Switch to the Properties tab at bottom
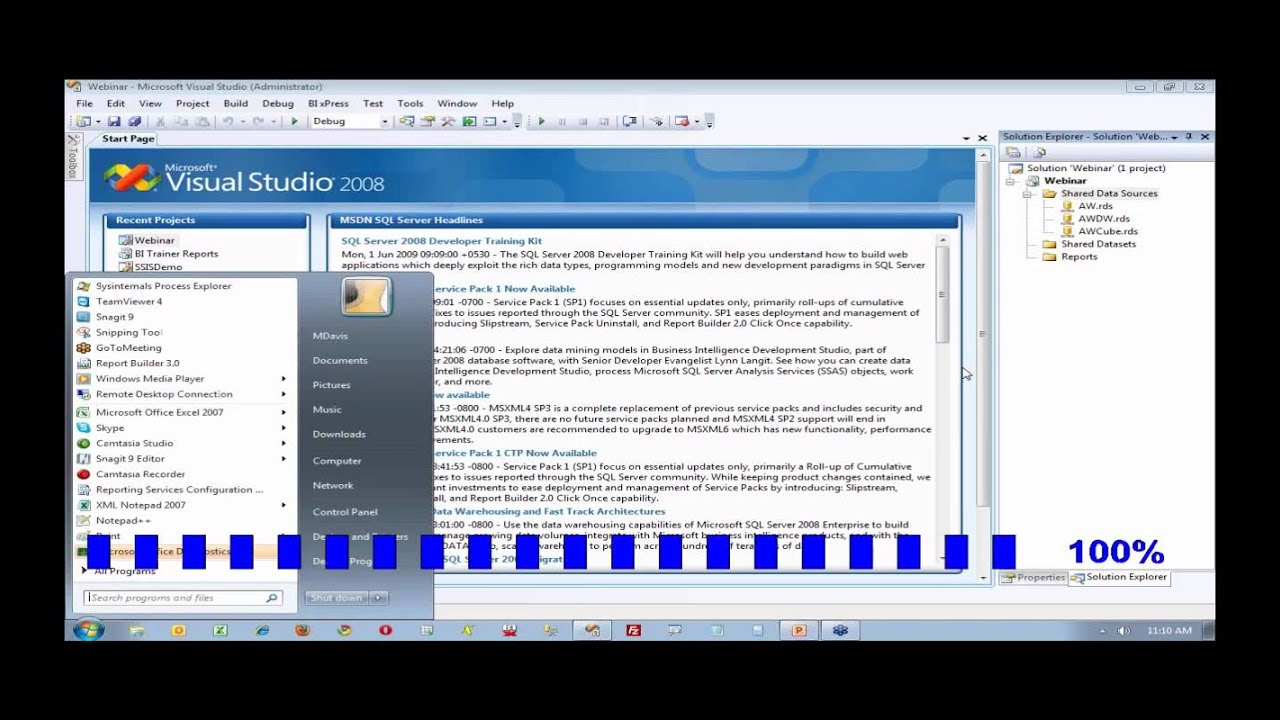Screen dimensions: 1280x720 [1034, 577]
